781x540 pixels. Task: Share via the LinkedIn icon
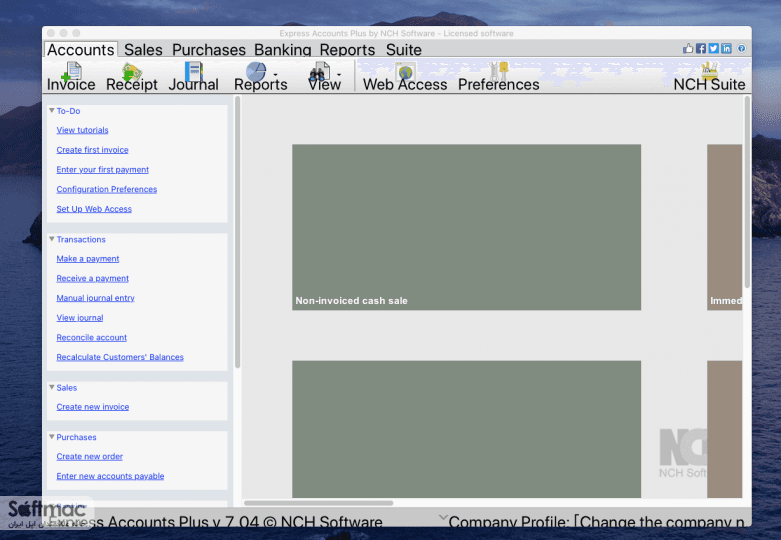point(727,48)
